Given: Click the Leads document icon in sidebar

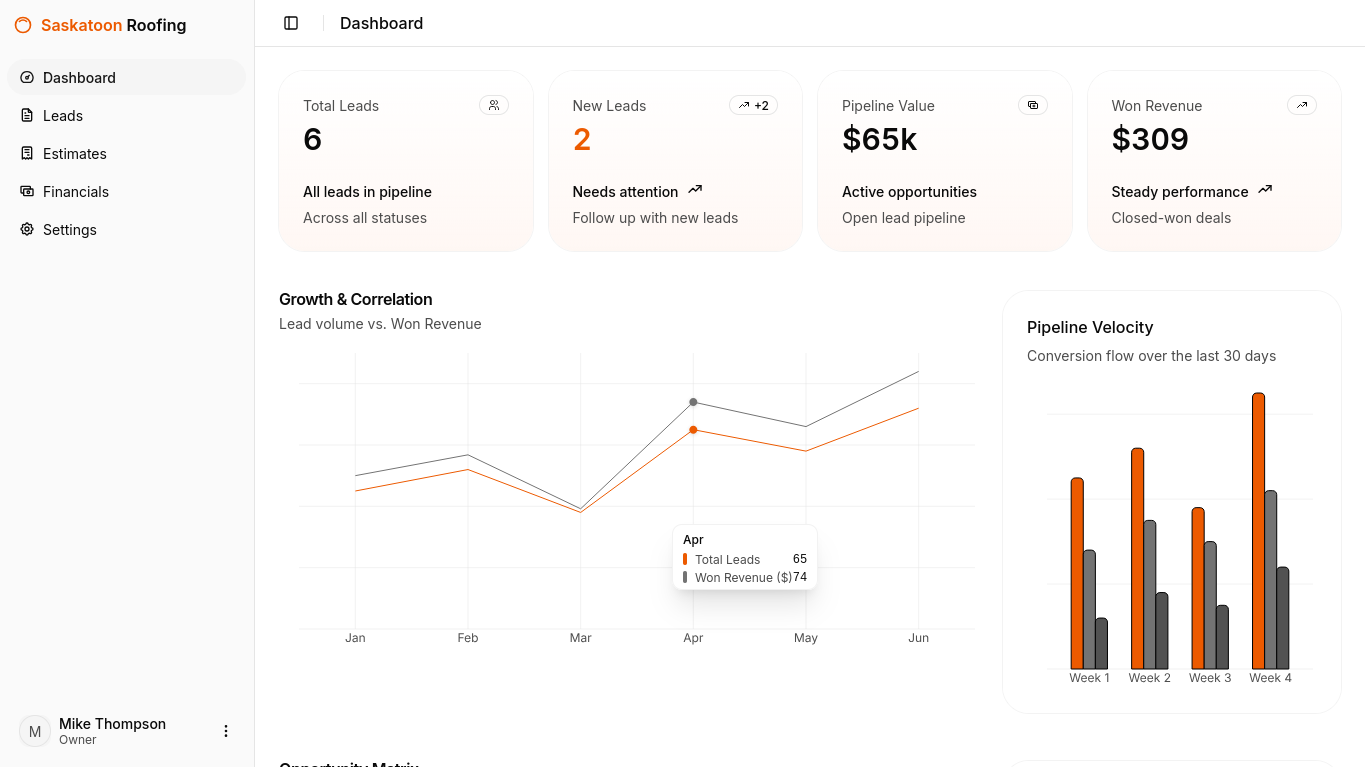Looking at the screenshot, I should (x=27, y=115).
